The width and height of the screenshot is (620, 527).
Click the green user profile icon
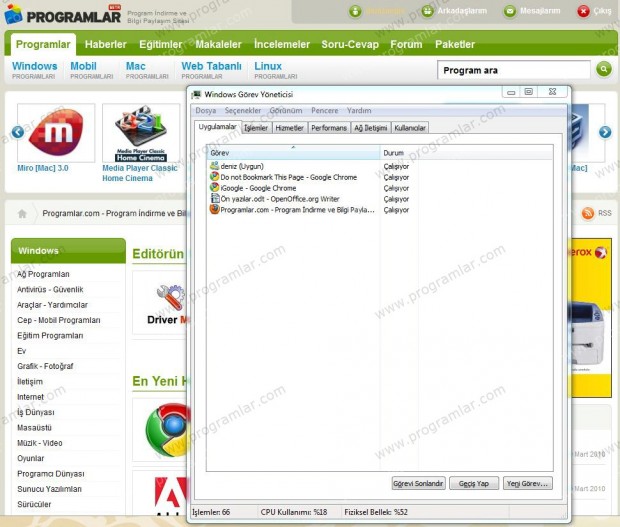tap(355, 11)
